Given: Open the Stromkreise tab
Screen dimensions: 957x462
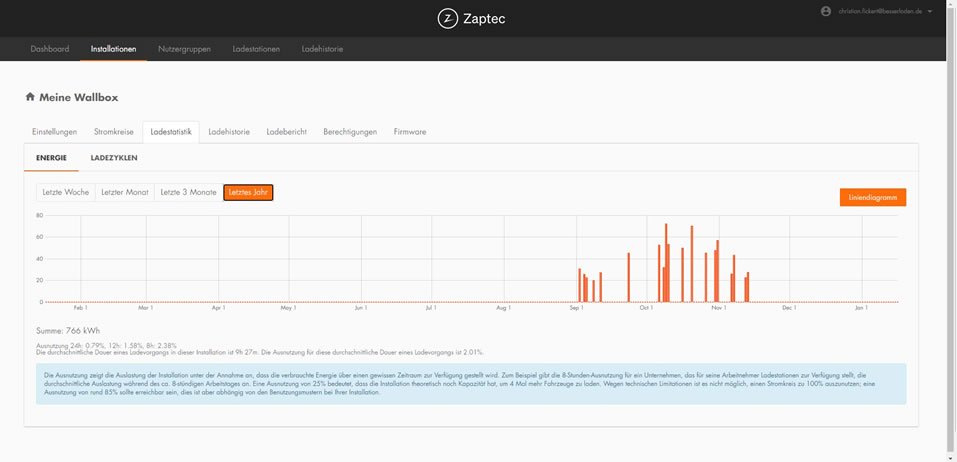Looking at the screenshot, I should click(x=113, y=131).
